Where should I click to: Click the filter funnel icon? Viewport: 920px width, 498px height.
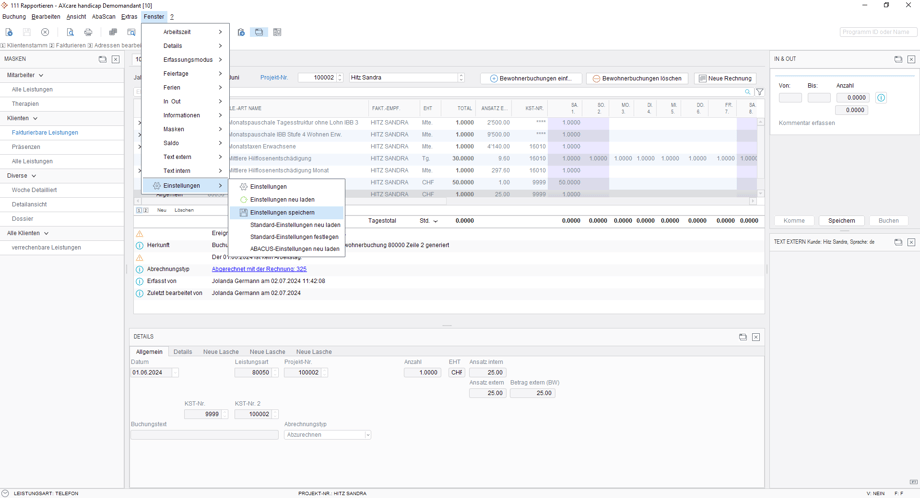pos(760,92)
